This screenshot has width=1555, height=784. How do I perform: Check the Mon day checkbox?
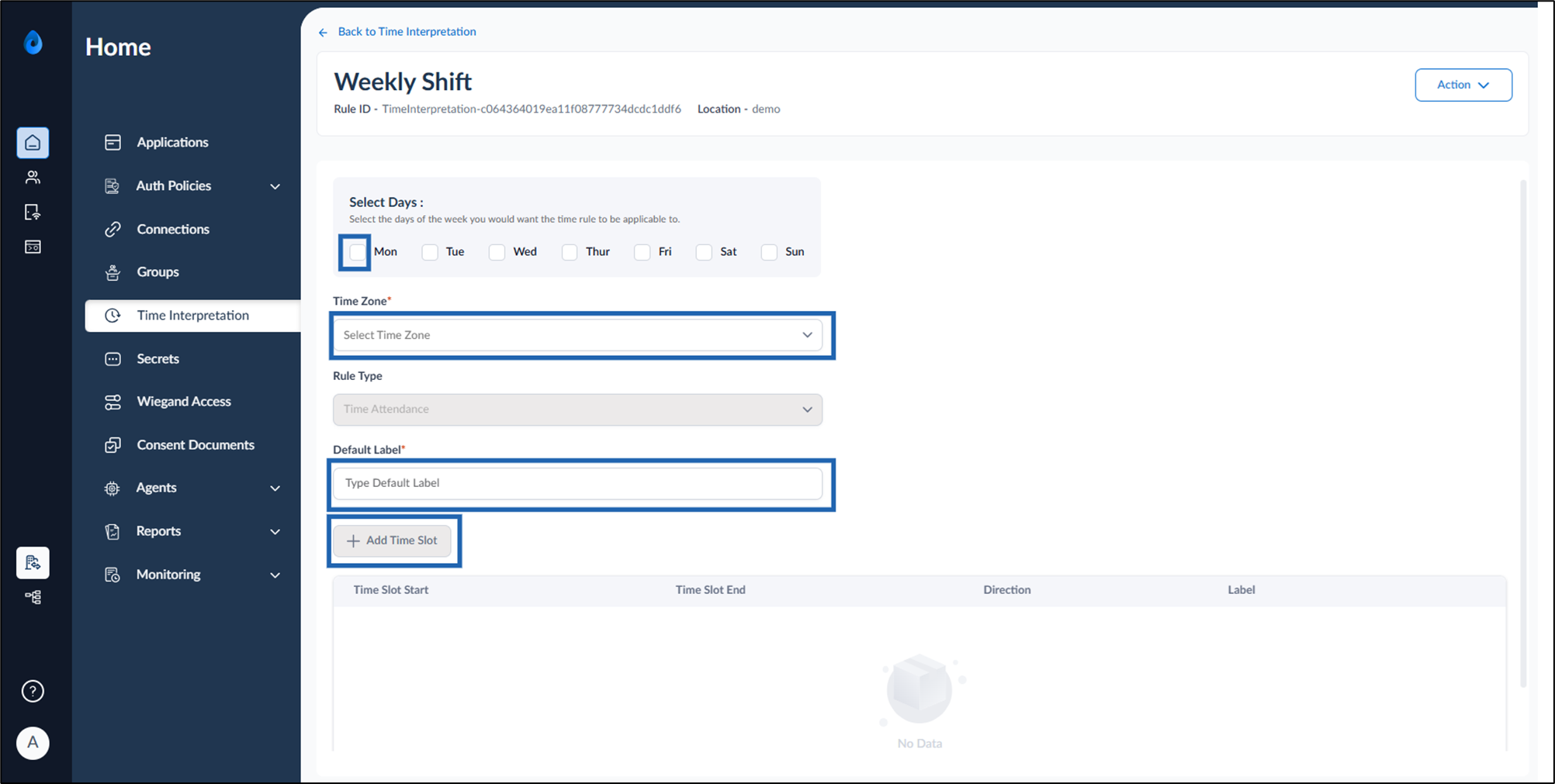[357, 252]
